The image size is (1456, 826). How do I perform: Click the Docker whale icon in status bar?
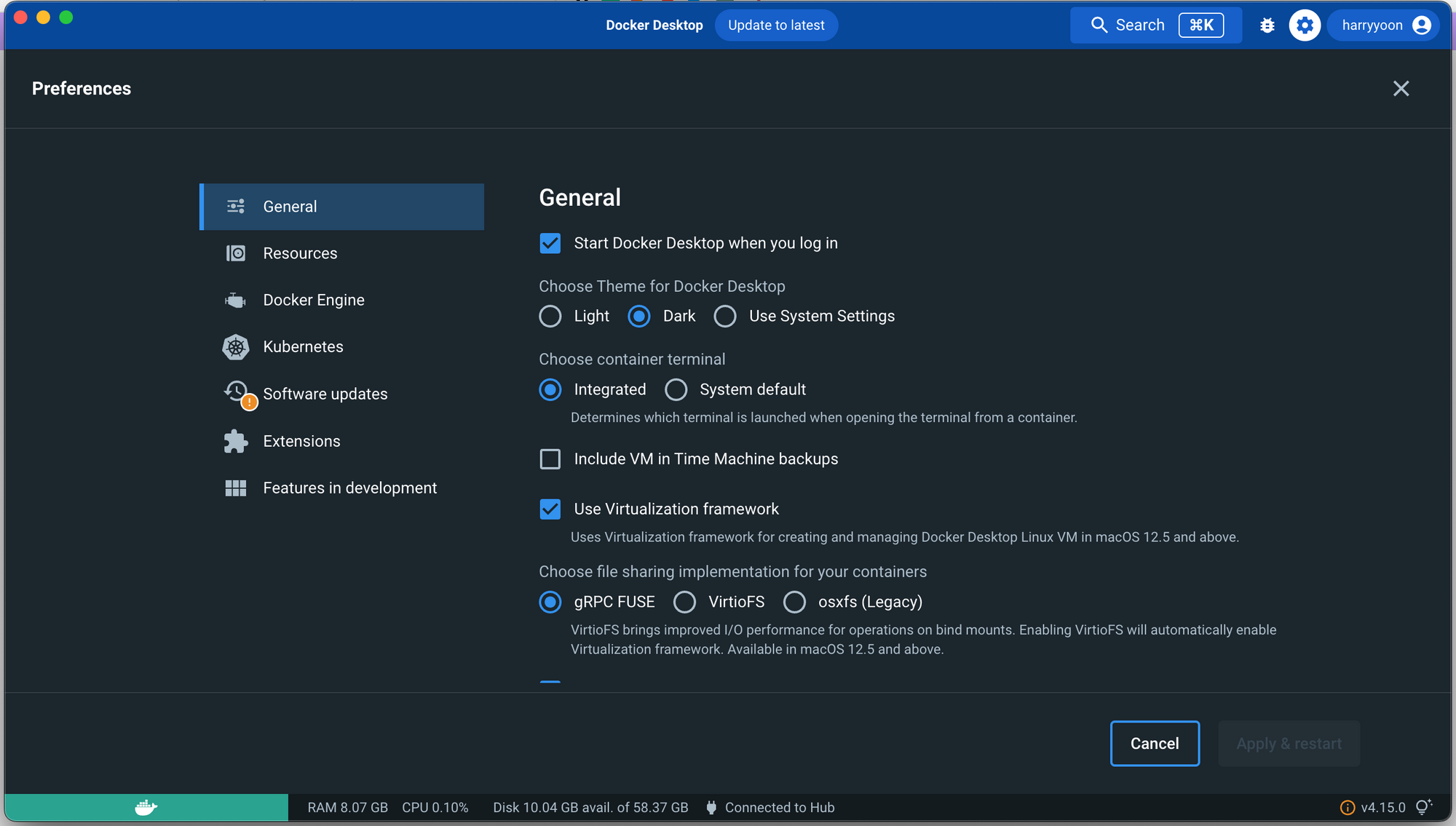(x=146, y=807)
